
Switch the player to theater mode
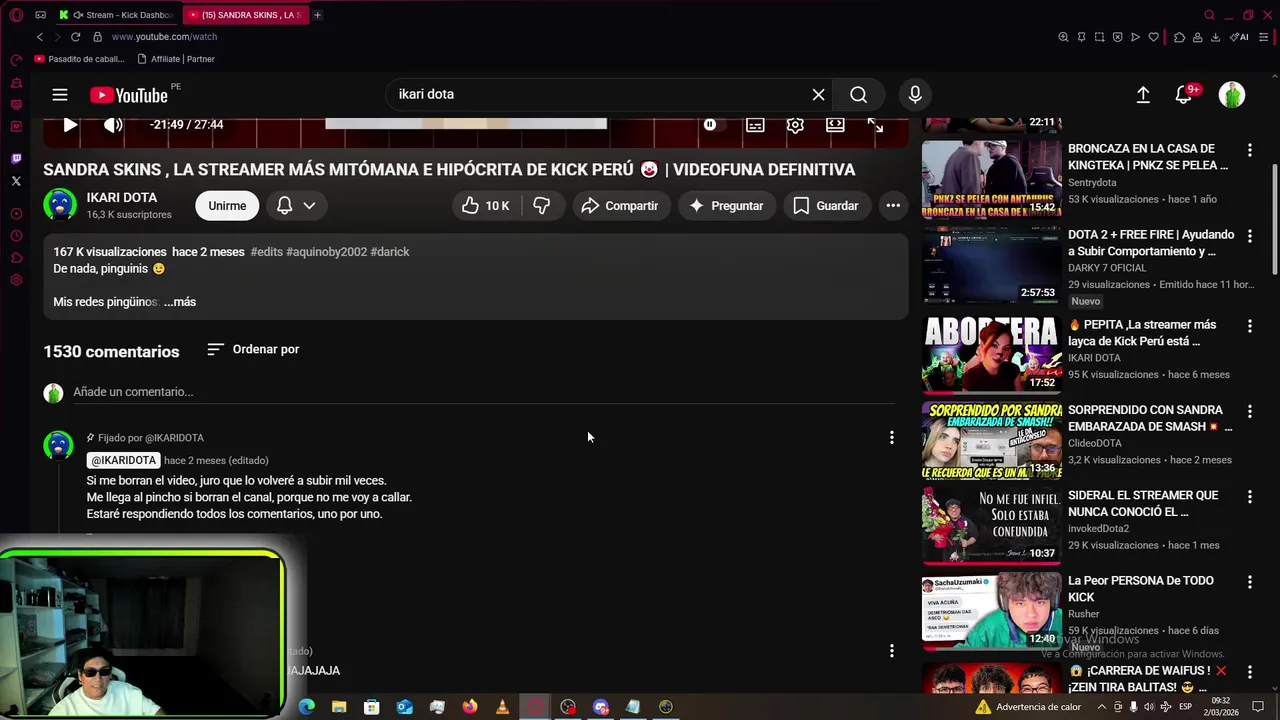835,125
